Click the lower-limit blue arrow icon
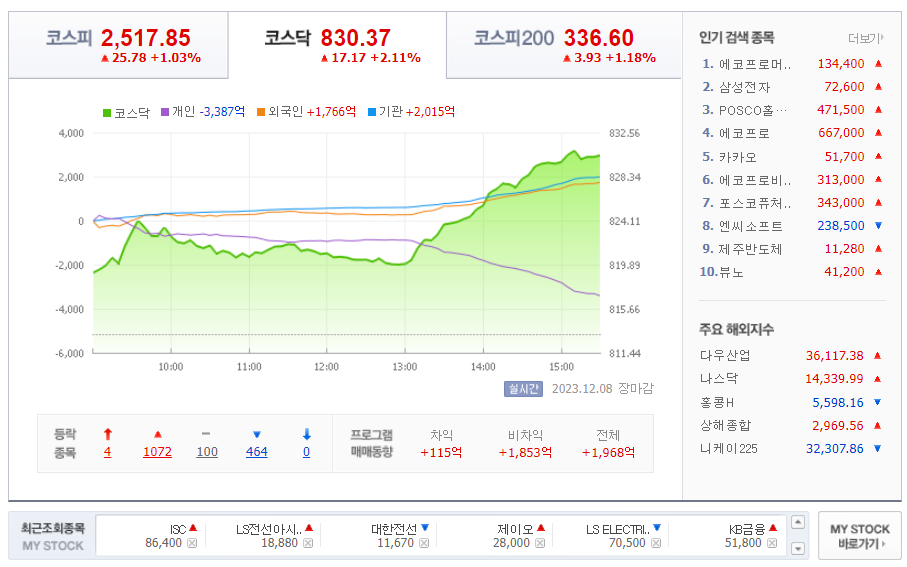 point(307,435)
